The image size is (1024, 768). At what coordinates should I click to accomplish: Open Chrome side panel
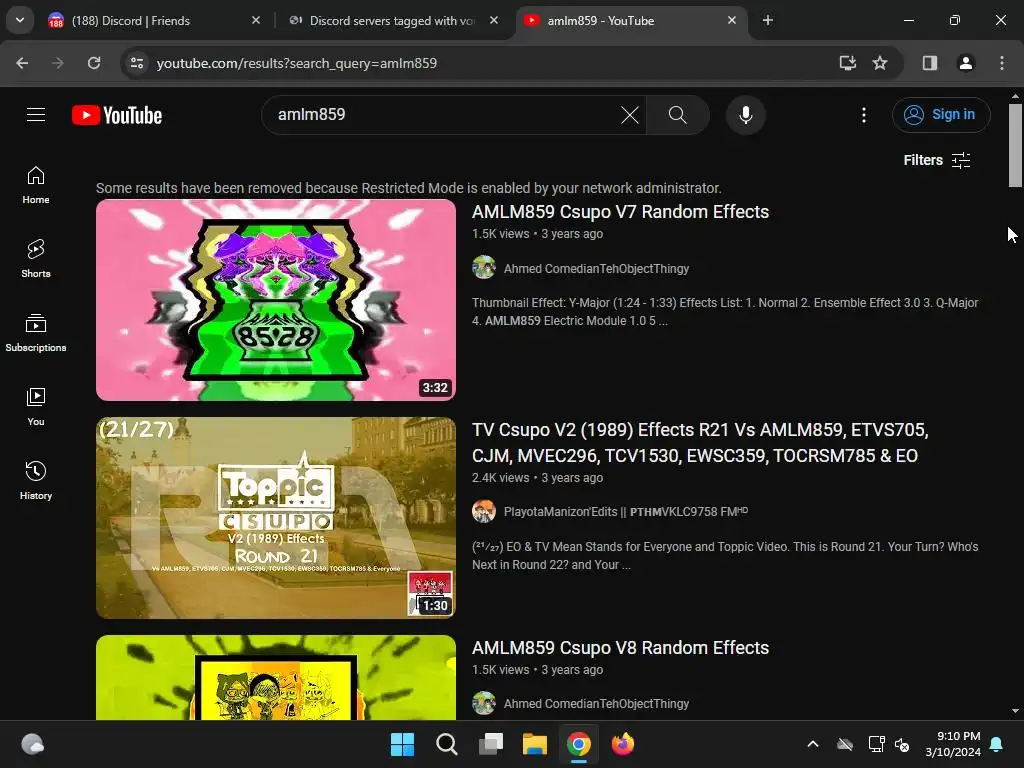click(x=930, y=63)
